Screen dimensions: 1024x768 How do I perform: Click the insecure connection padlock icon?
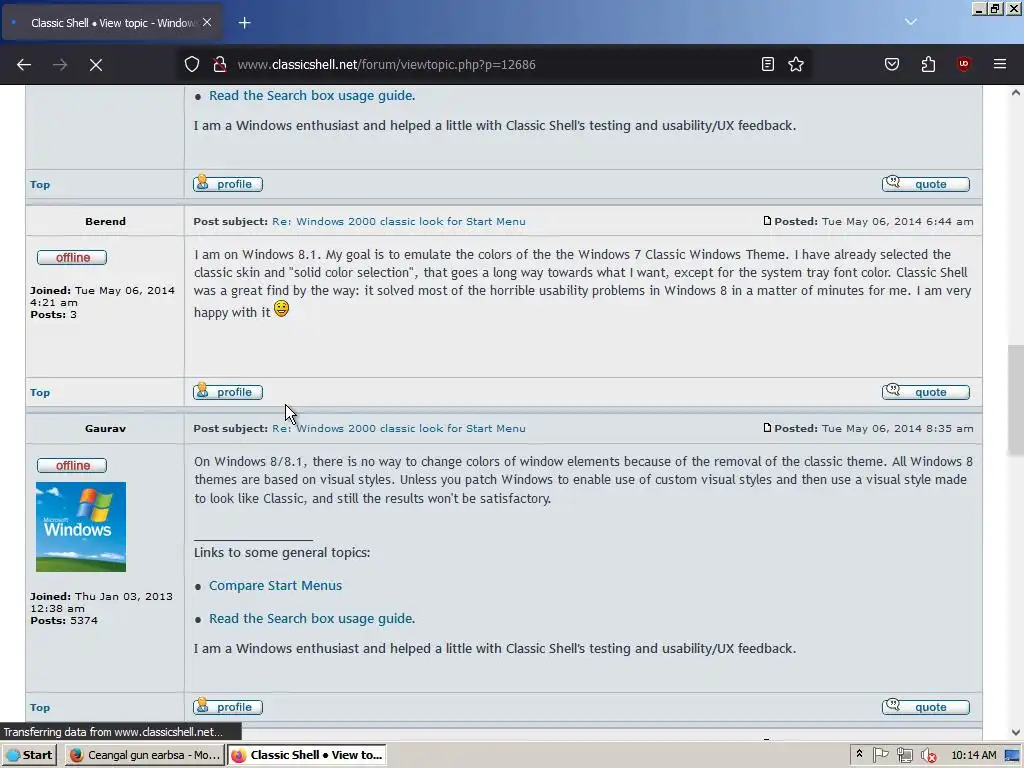220,64
